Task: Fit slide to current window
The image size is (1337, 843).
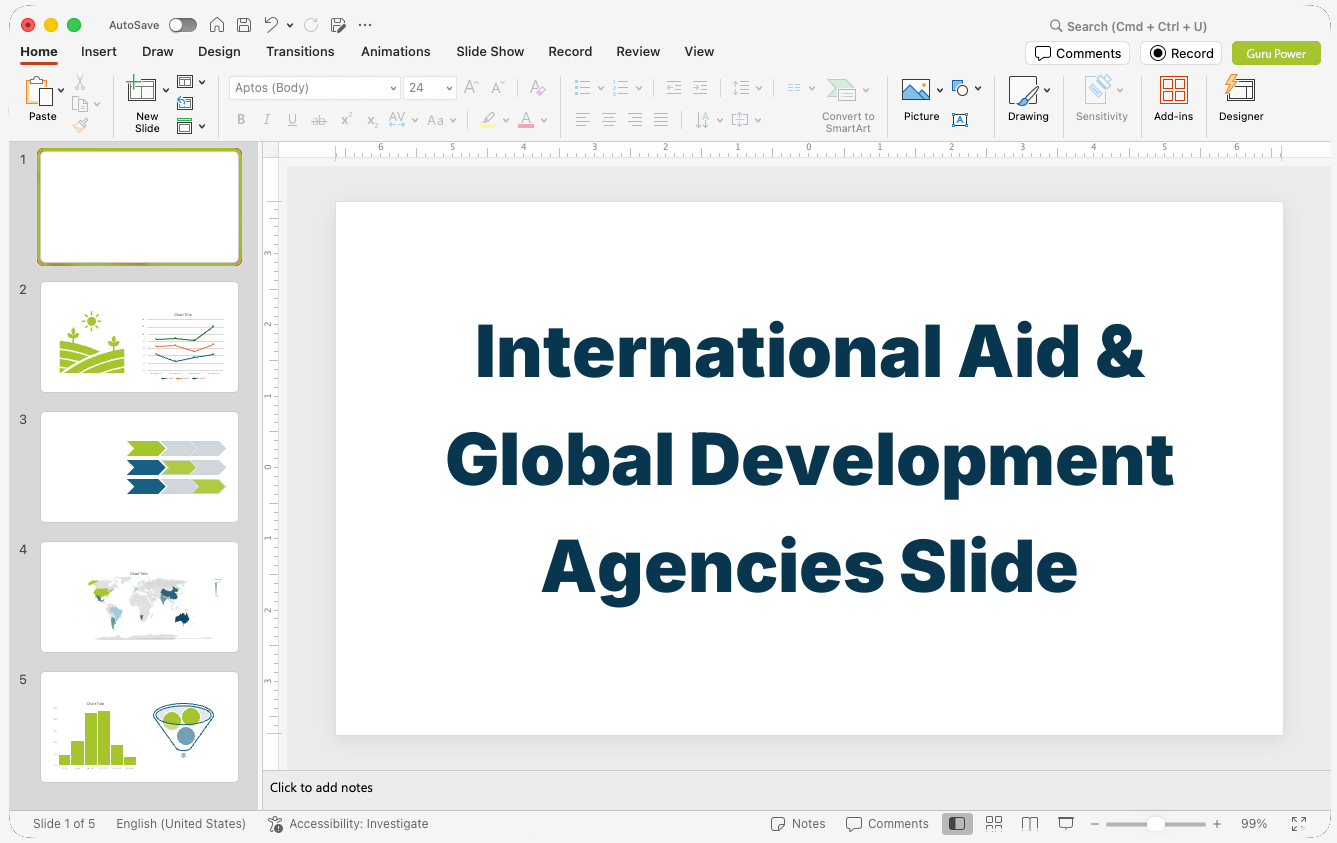Action: point(1299,824)
